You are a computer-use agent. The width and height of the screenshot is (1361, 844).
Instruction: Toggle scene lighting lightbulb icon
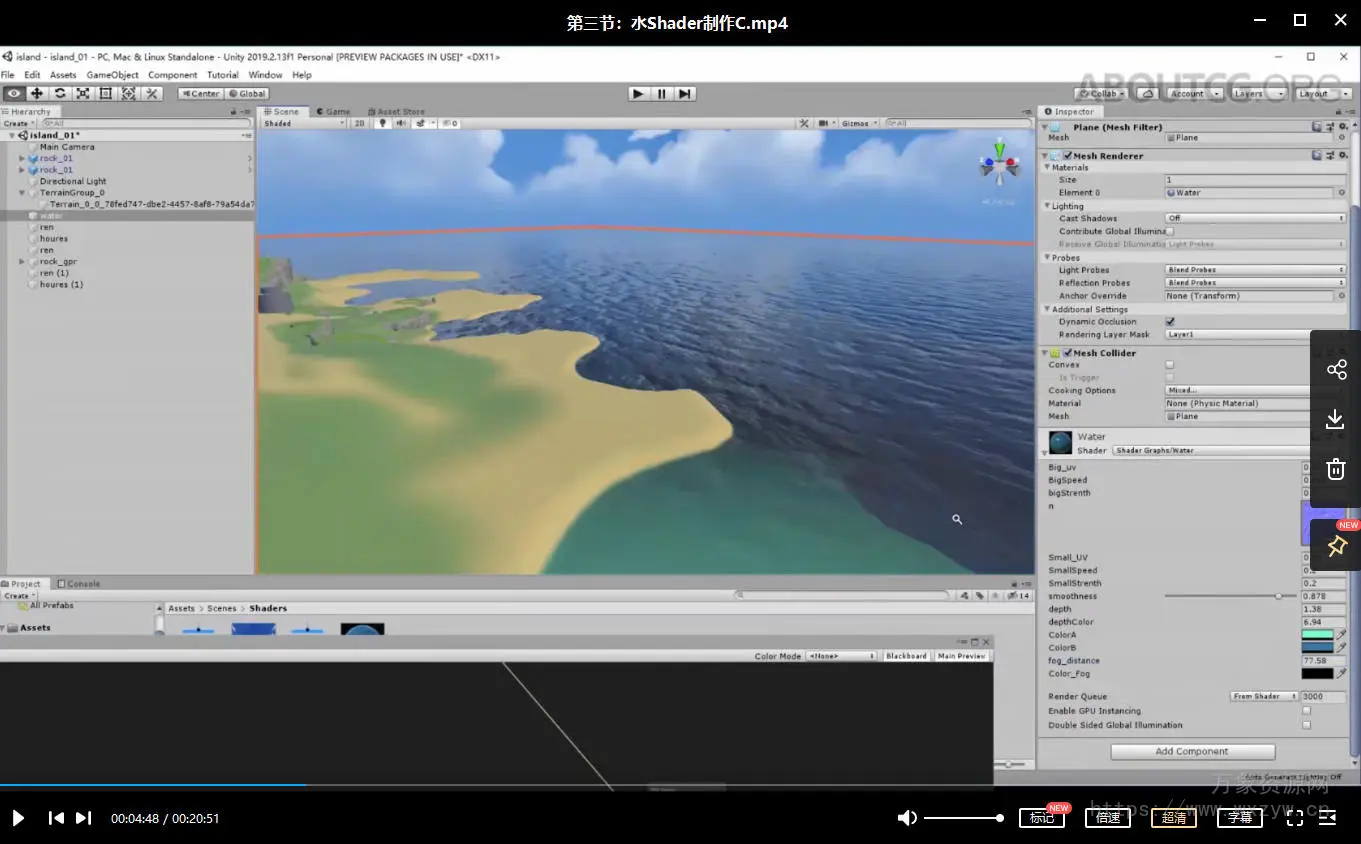point(383,123)
